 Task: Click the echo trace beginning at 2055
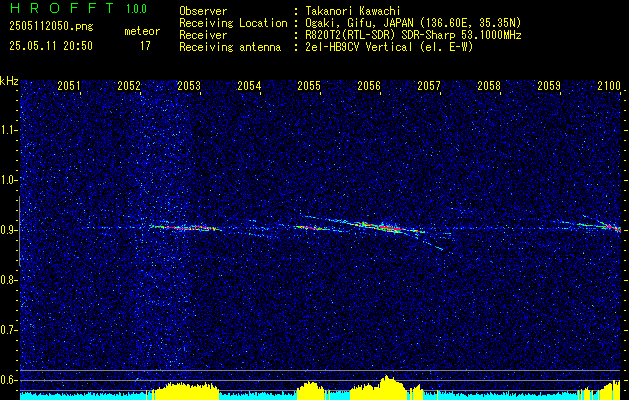(x=312, y=227)
